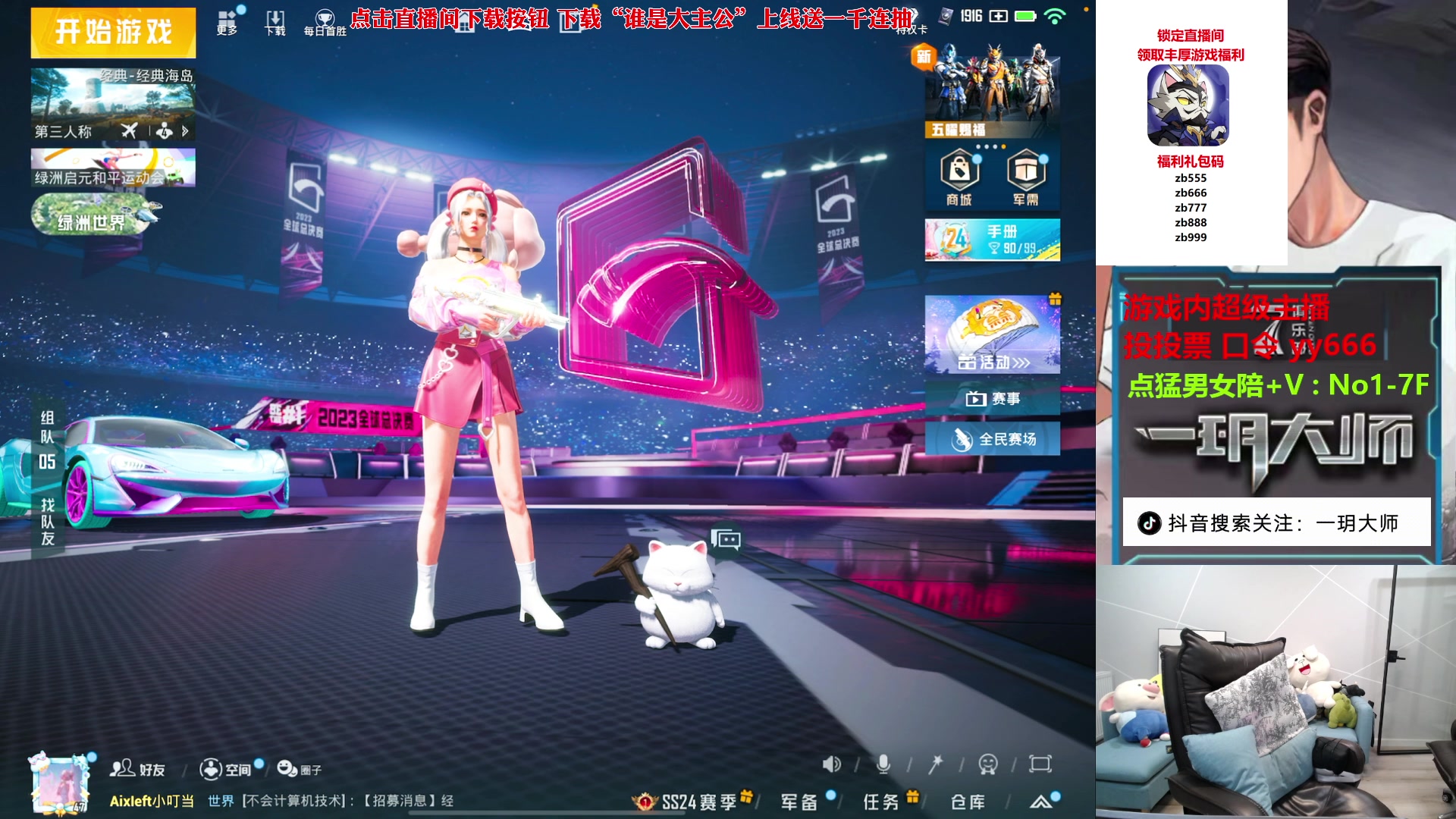The image size is (1456, 819).
Task: Open the player avatar profile
Action: 59,784
